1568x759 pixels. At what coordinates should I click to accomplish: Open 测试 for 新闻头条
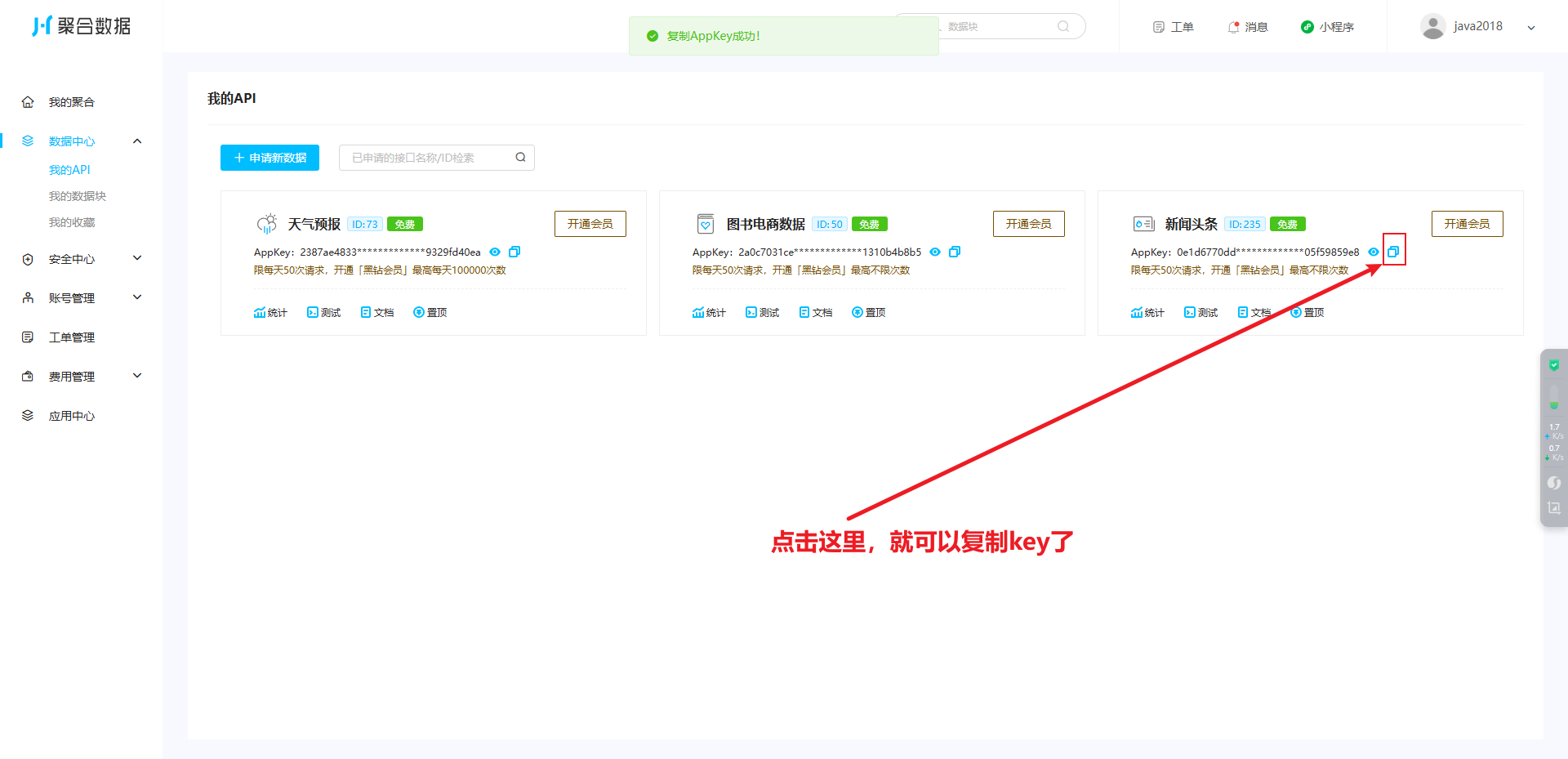1201,313
